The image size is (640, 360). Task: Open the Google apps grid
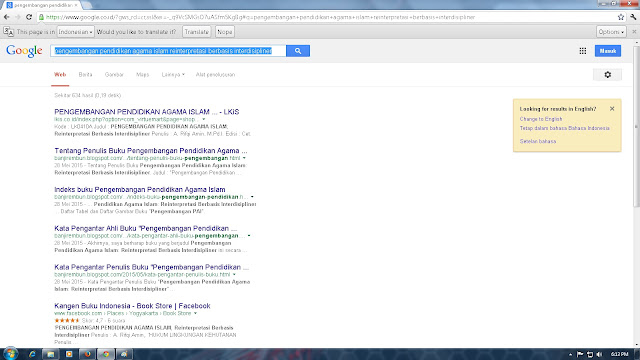[582, 51]
